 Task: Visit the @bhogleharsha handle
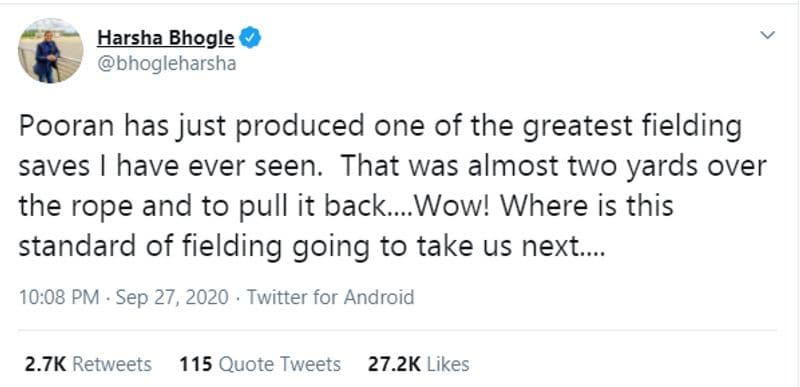point(166,65)
